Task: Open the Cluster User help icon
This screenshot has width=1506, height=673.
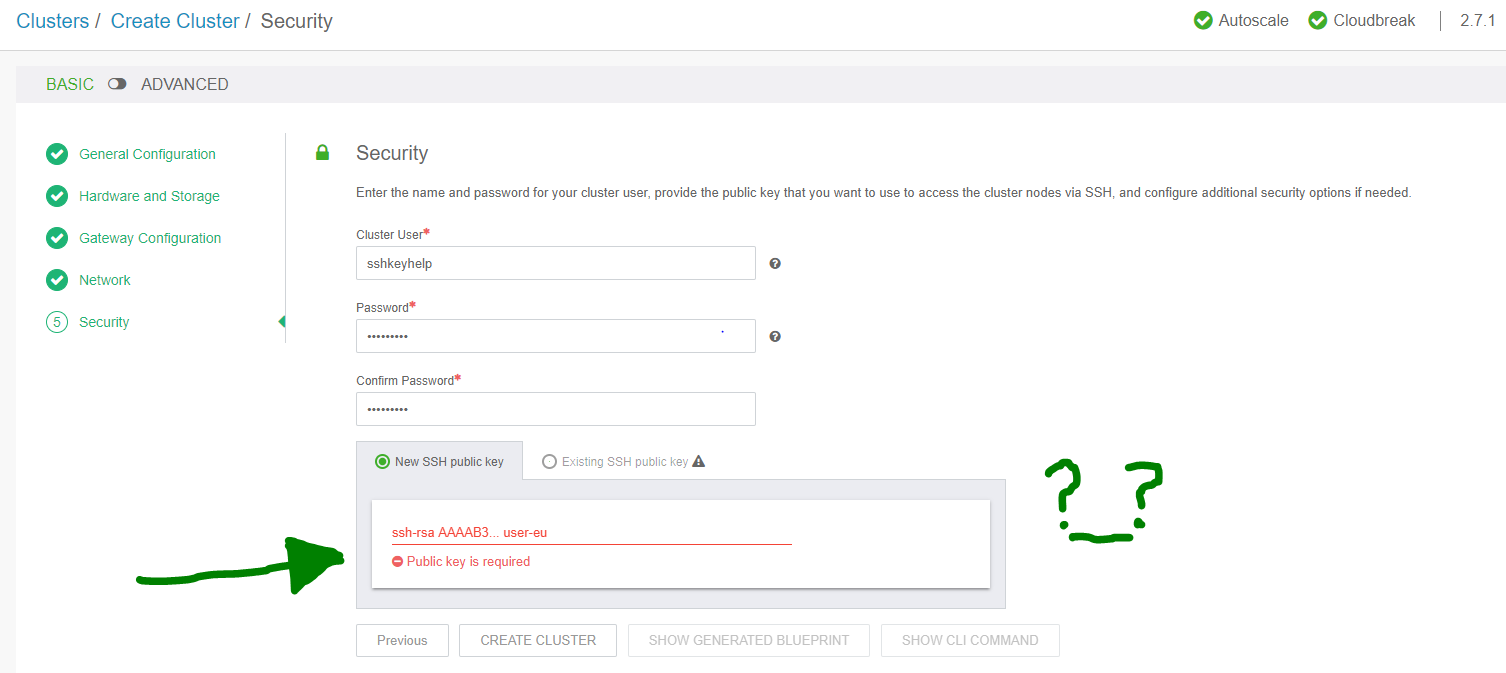Action: (775, 263)
